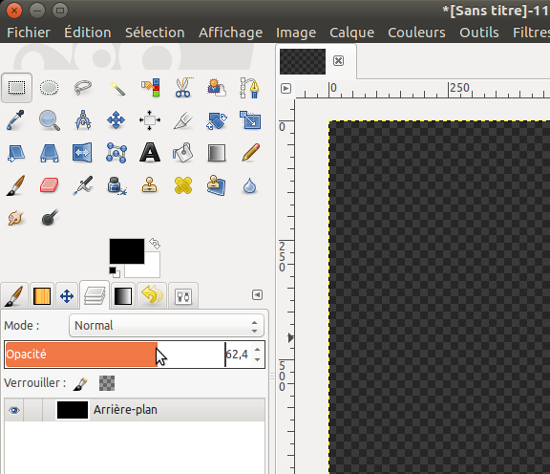Select the Arrière-plan layer thumbnail
Screen dimensions: 550x474
[x=72, y=410]
